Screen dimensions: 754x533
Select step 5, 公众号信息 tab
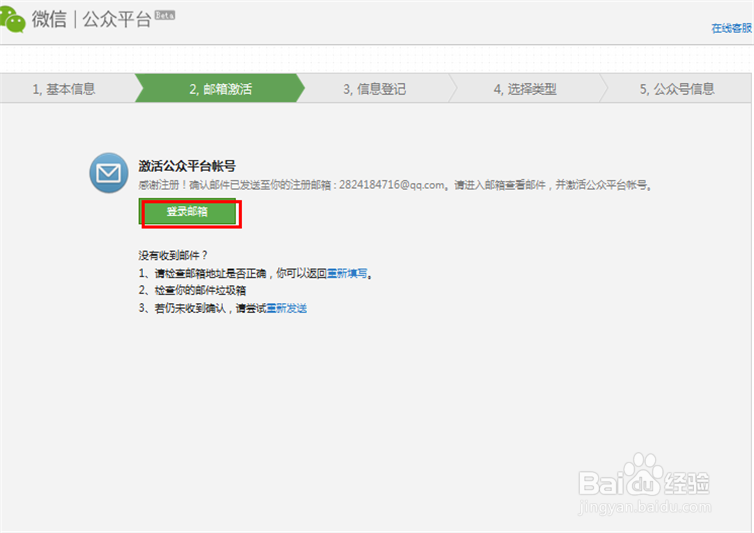tap(677, 89)
